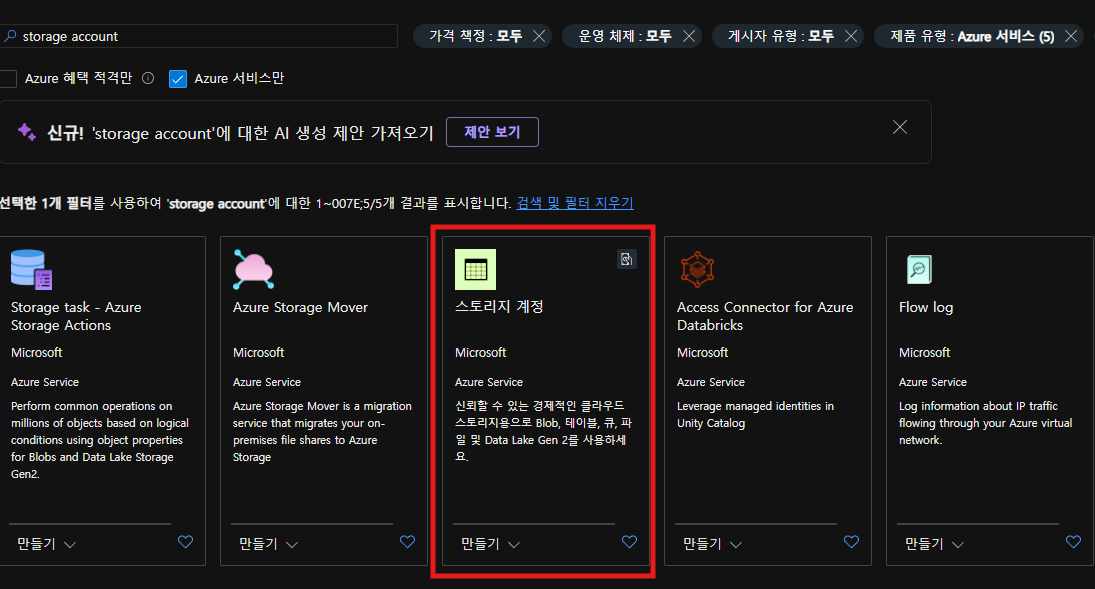
Task: Favorite 스토리지 계정 with heart icon
Action: point(629,541)
